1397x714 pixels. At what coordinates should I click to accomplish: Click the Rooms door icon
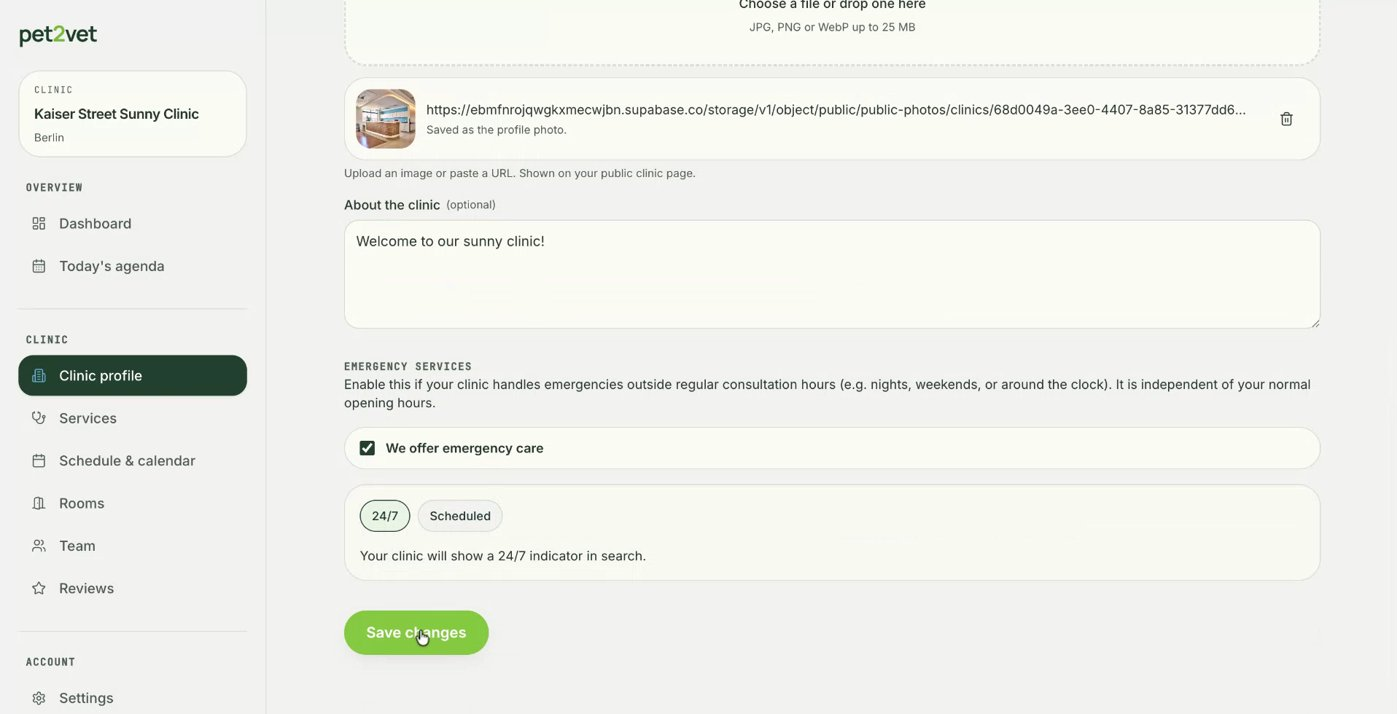point(39,503)
